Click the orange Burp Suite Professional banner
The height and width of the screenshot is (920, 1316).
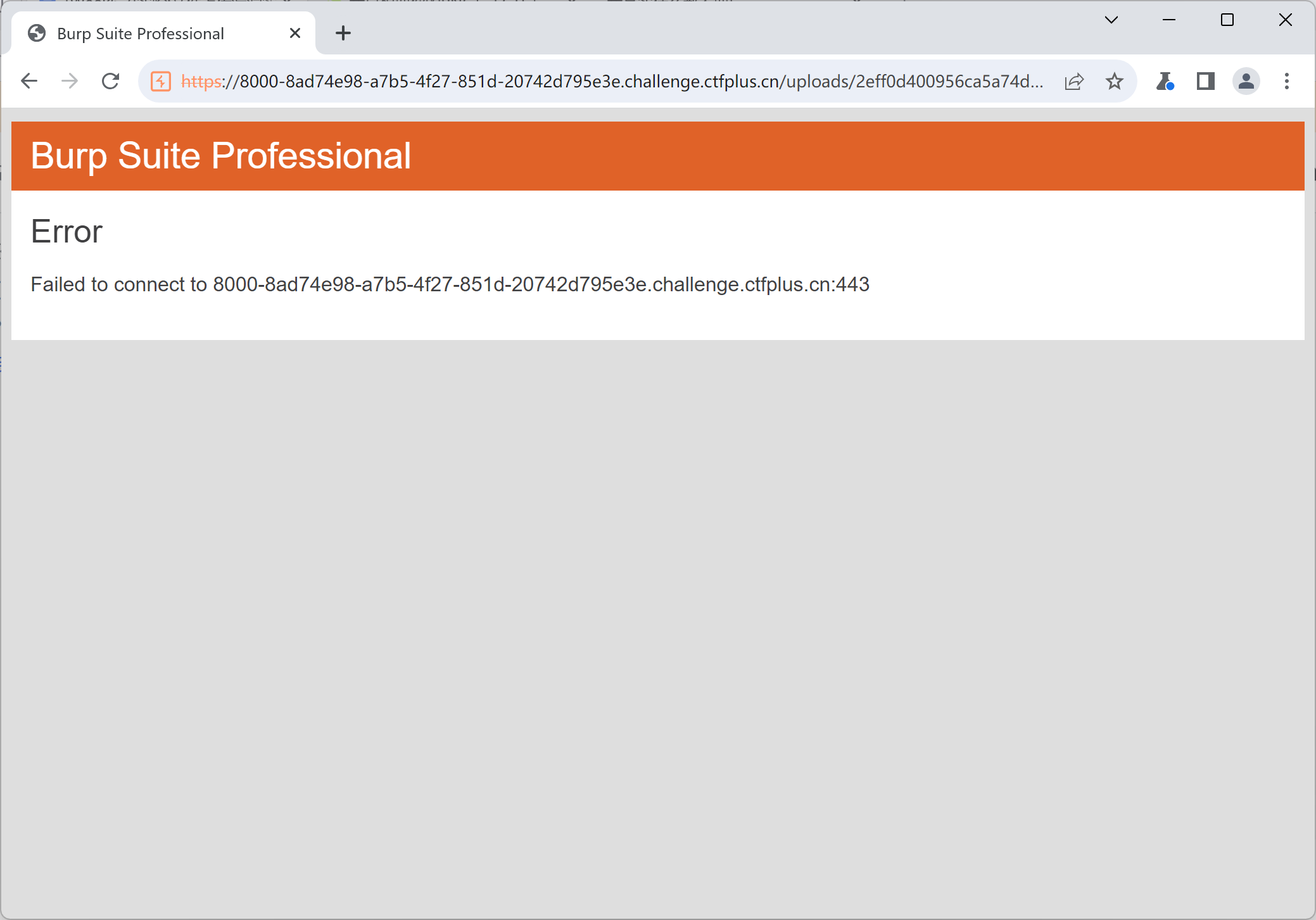657,156
